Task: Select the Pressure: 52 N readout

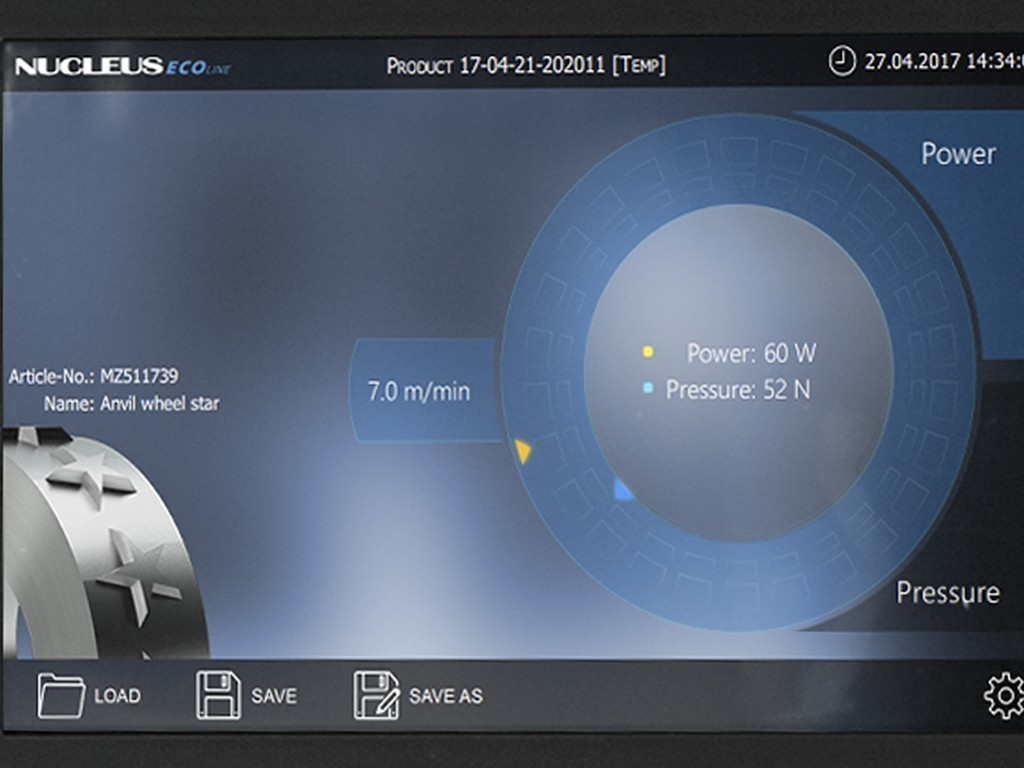Action: (x=738, y=390)
